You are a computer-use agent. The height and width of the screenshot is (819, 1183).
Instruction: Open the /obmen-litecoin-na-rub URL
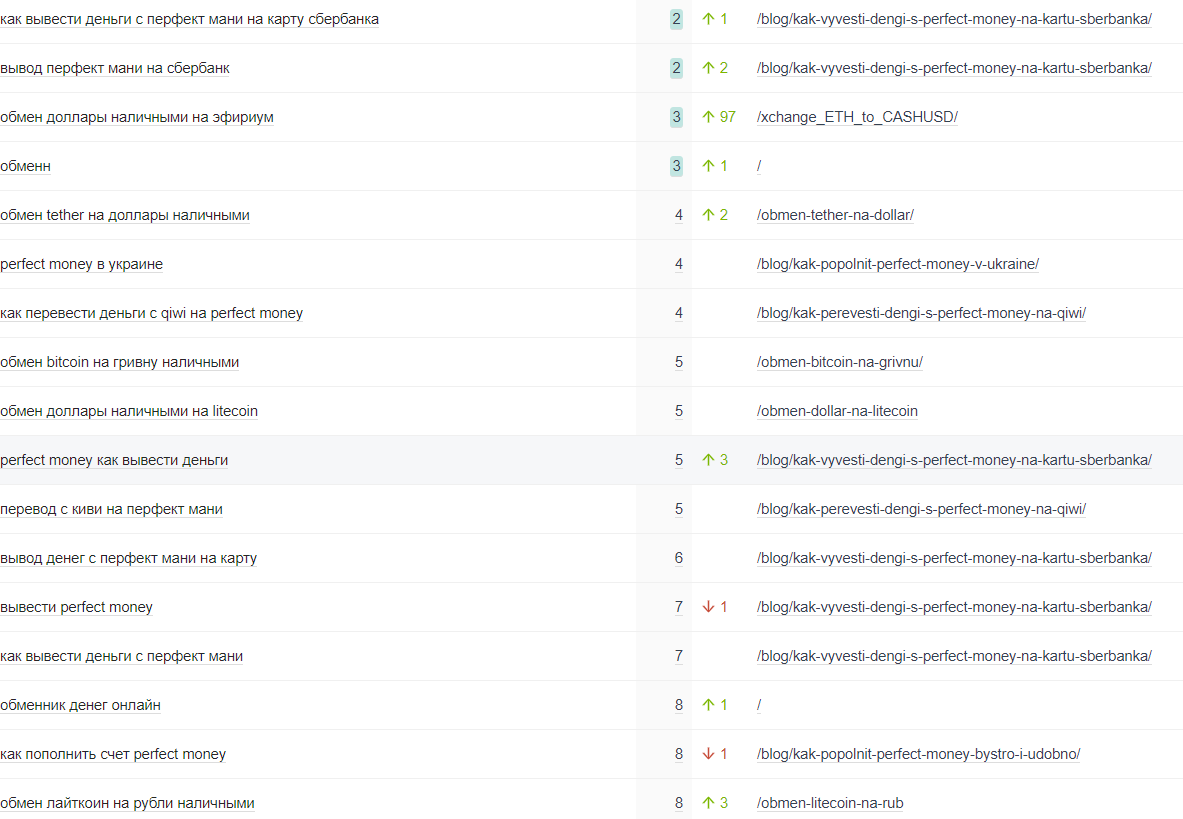coord(830,803)
